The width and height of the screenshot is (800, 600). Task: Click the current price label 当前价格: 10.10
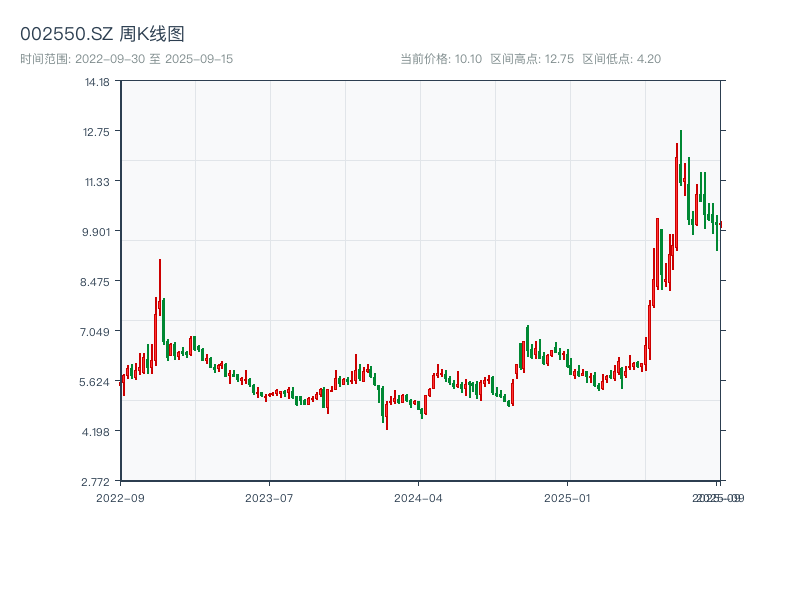pos(441,59)
